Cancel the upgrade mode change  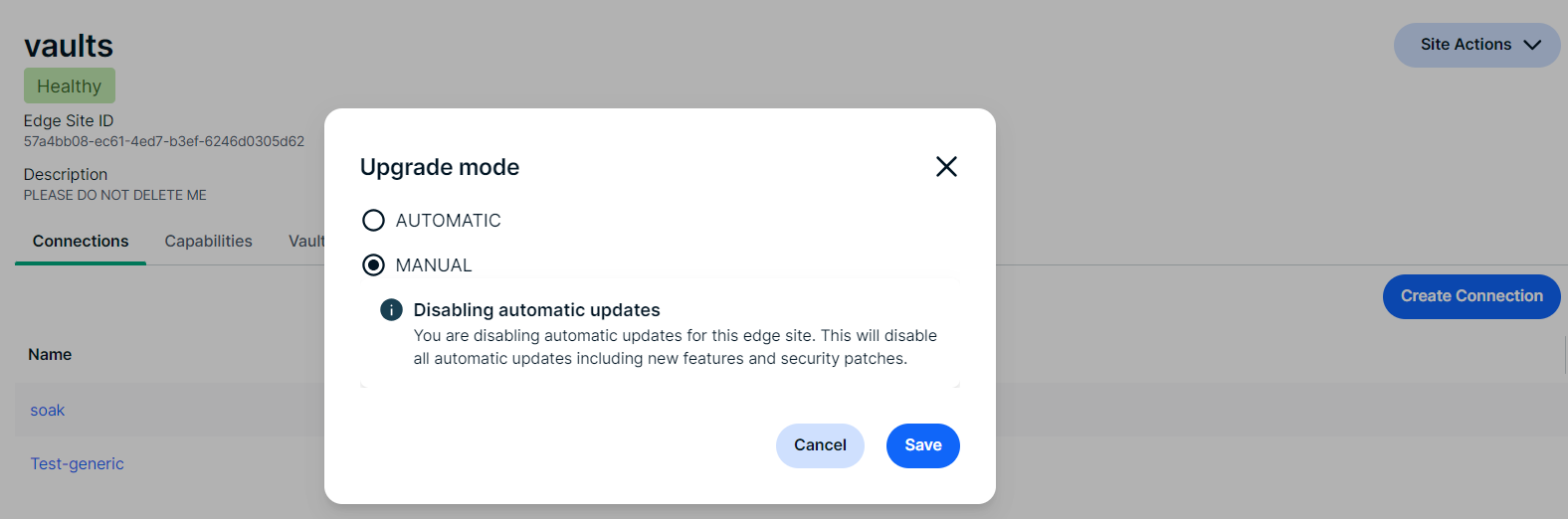(x=820, y=445)
